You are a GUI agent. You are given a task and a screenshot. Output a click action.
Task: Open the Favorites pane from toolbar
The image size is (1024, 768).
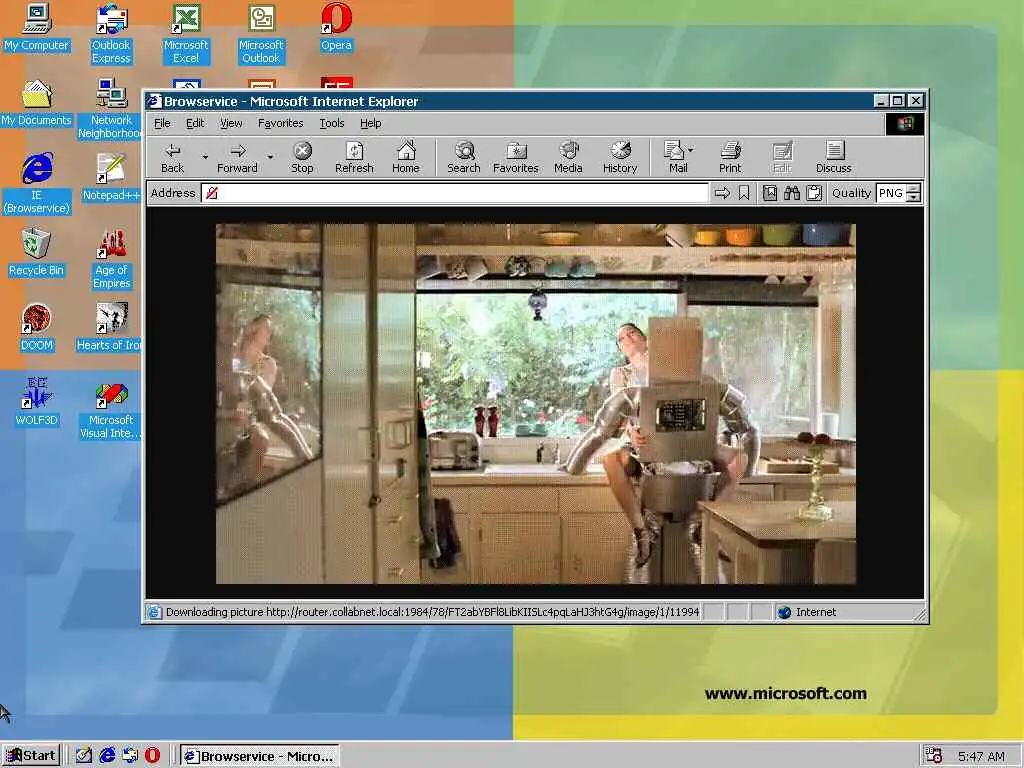click(516, 157)
